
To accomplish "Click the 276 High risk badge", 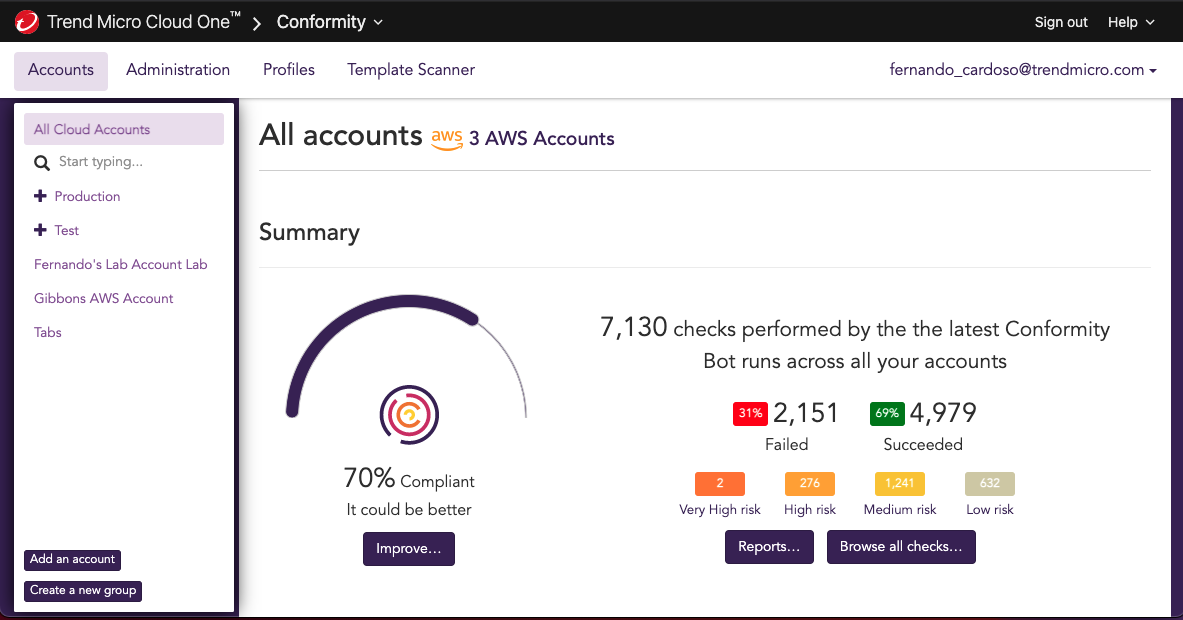I will pos(810,483).
